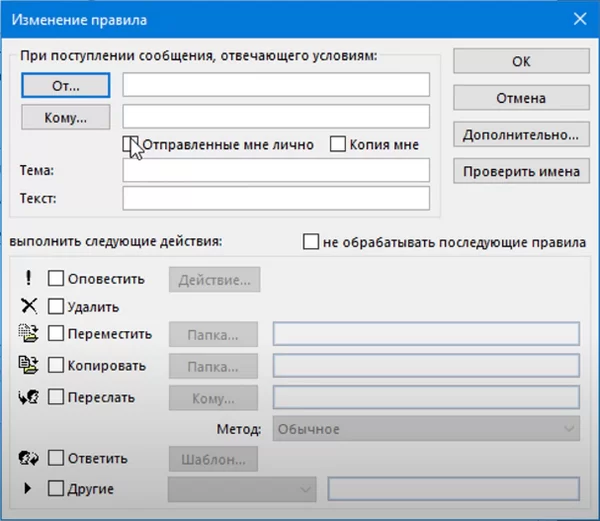The width and height of the screenshot is (600, 521).
Task: Click the exclamation mark Notify icon
Action: [x=28, y=279]
